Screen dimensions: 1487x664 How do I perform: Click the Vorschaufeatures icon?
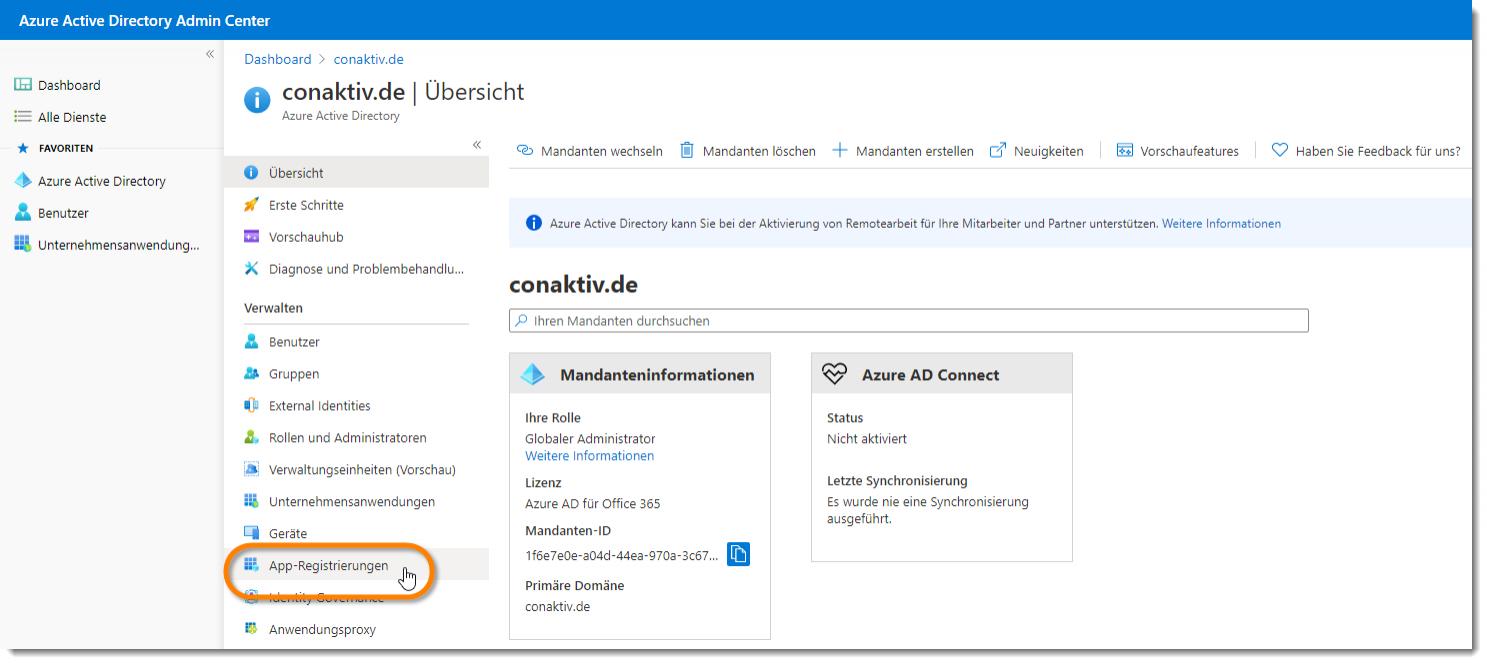1125,151
